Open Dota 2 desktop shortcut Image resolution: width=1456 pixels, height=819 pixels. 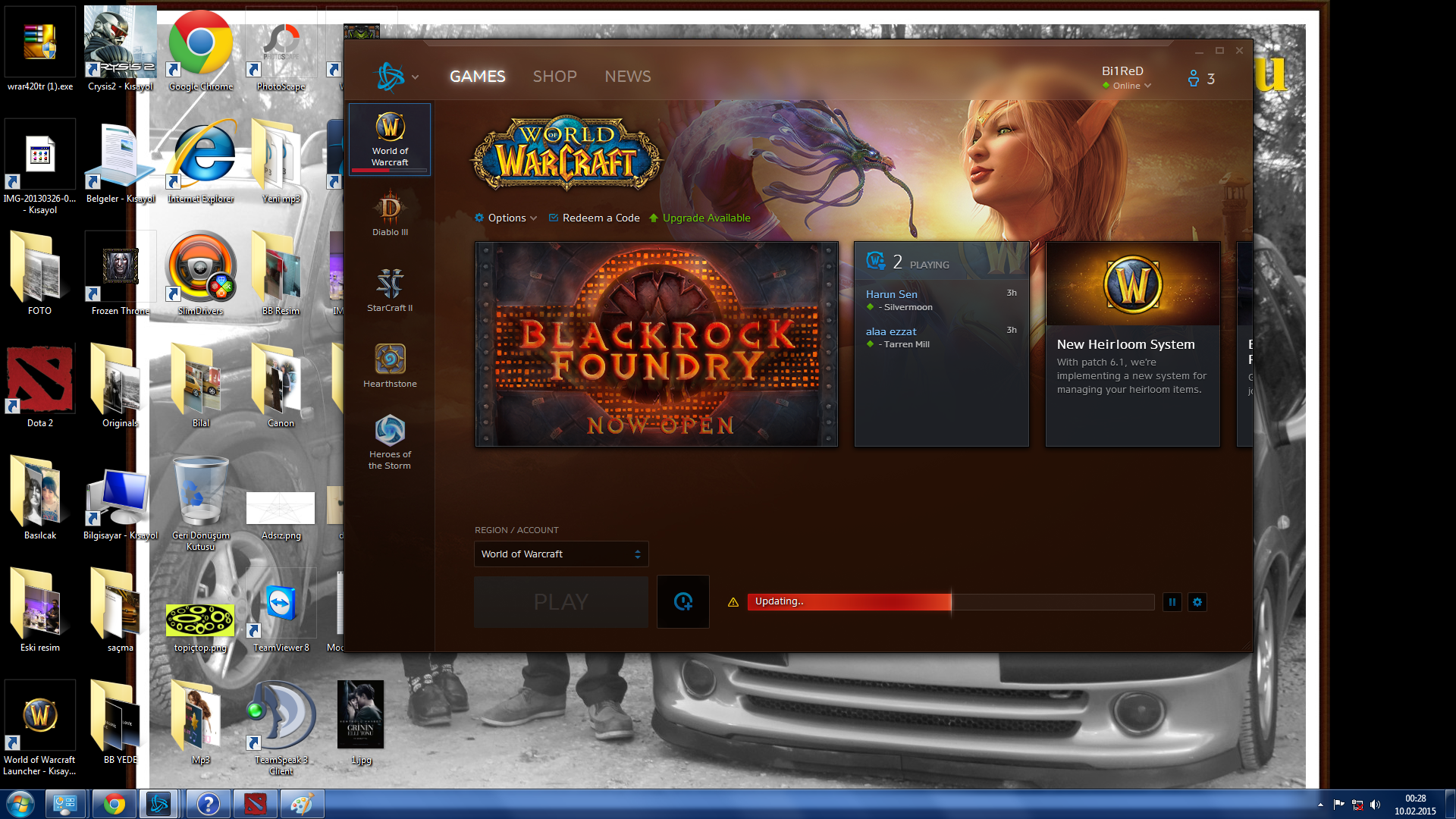pos(40,387)
